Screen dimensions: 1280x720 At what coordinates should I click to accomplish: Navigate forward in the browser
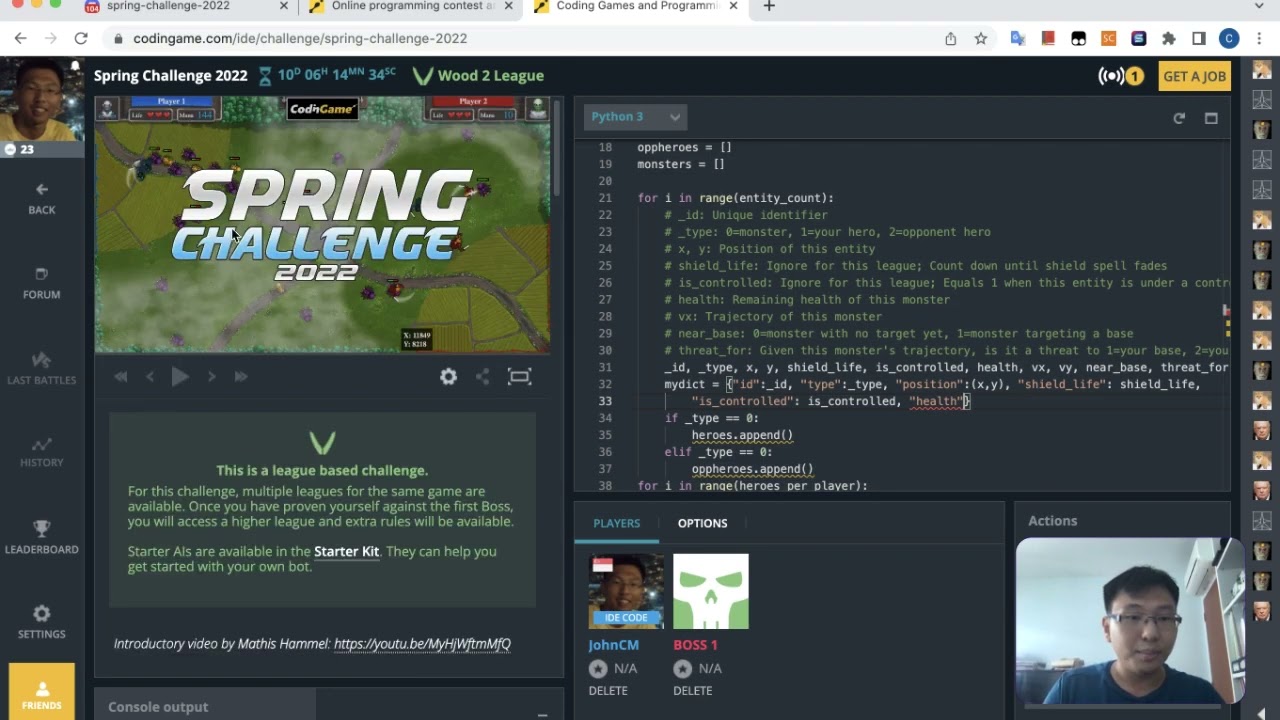[51, 38]
